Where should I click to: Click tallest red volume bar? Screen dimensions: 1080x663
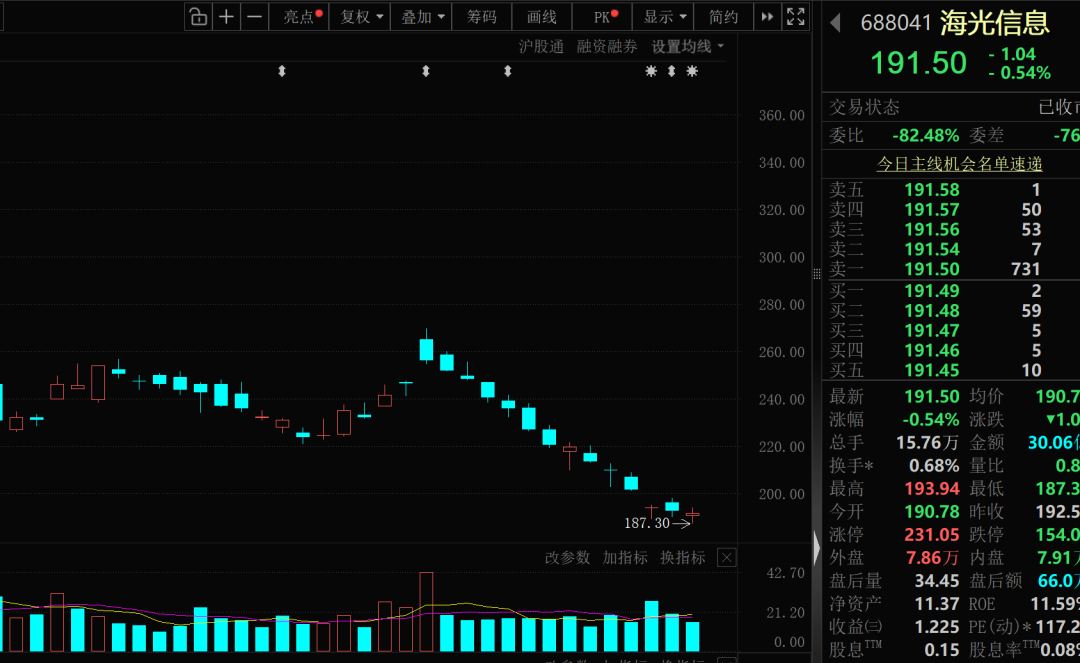point(426,611)
